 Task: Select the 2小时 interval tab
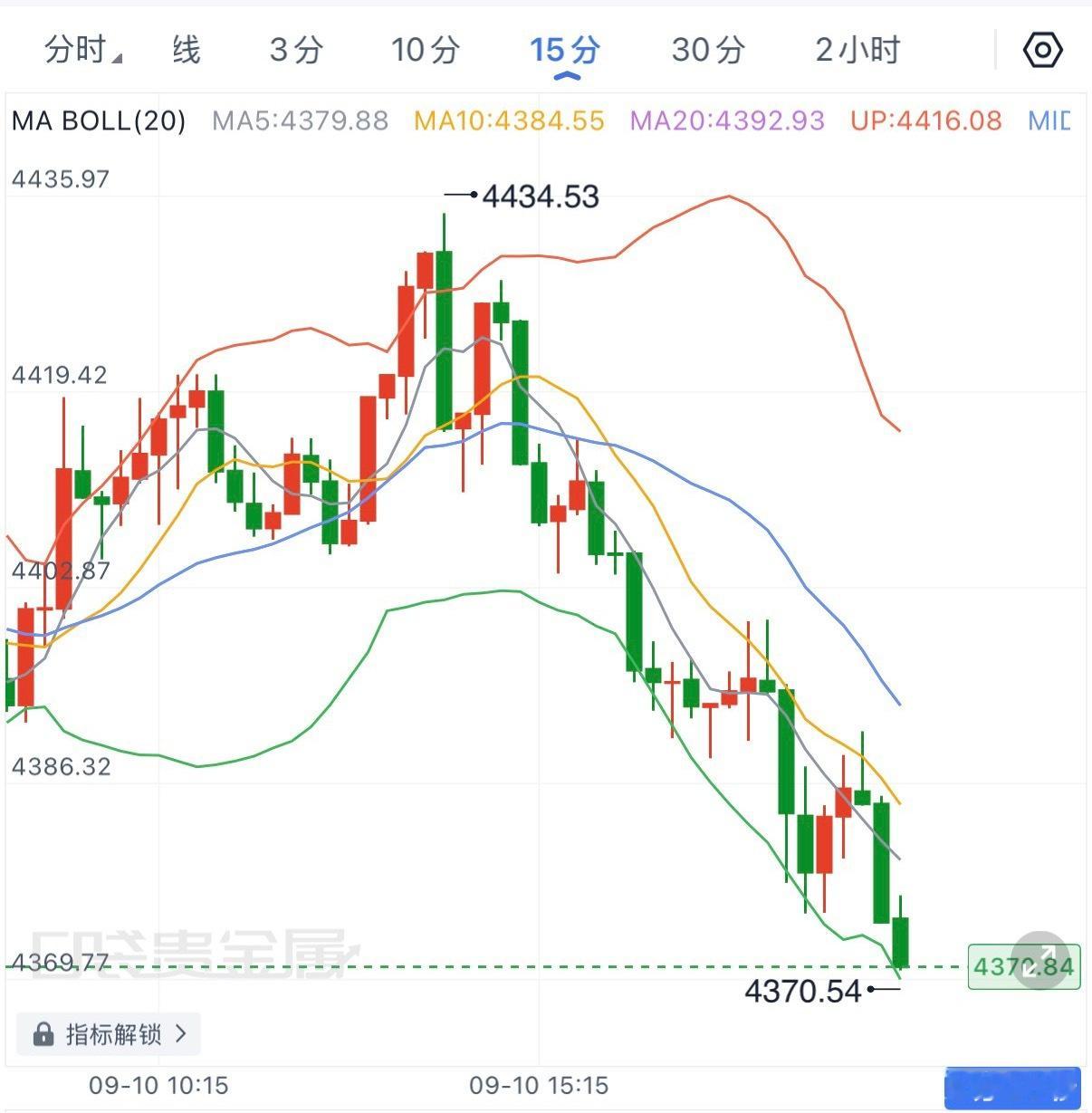tap(857, 50)
